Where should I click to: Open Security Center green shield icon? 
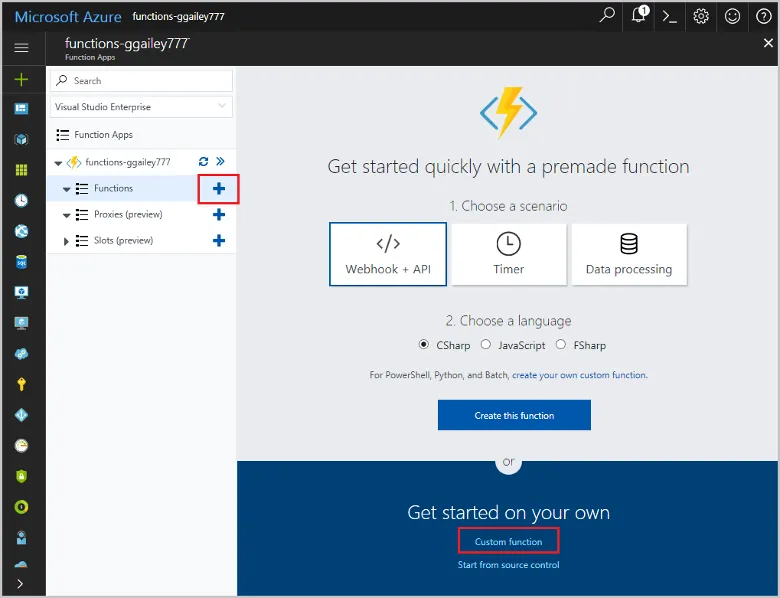[21, 476]
